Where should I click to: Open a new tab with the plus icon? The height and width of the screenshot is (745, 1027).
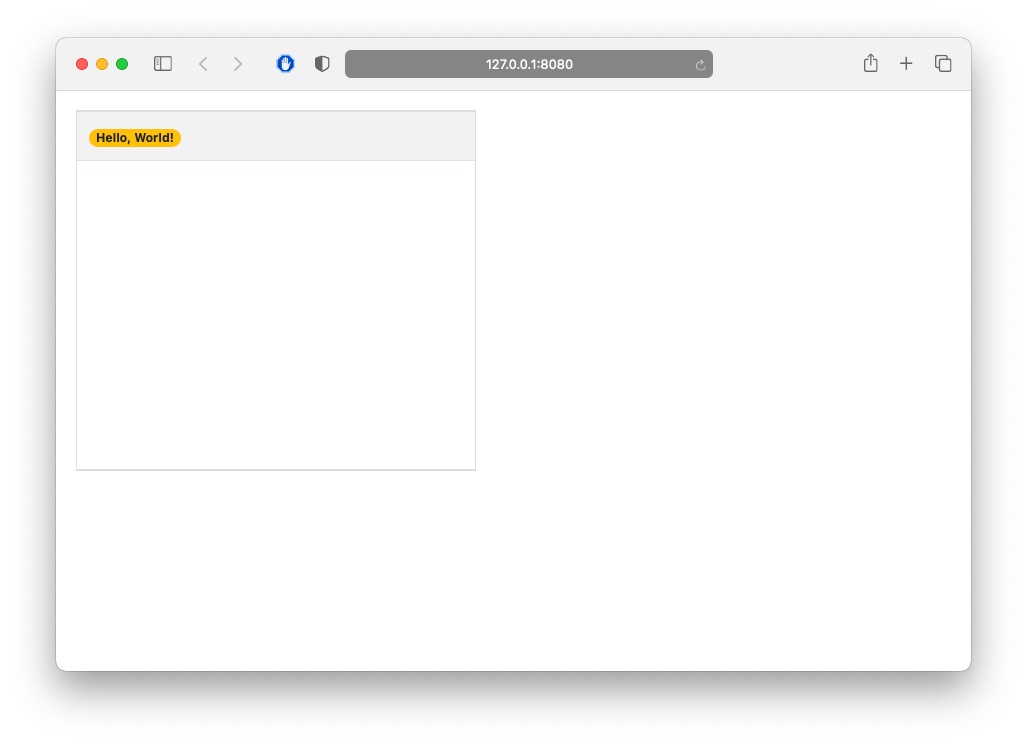pos(906,64)
